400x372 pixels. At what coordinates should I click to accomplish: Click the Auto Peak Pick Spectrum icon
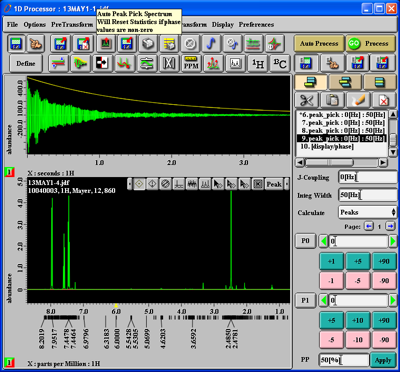[x=106, y=44]
